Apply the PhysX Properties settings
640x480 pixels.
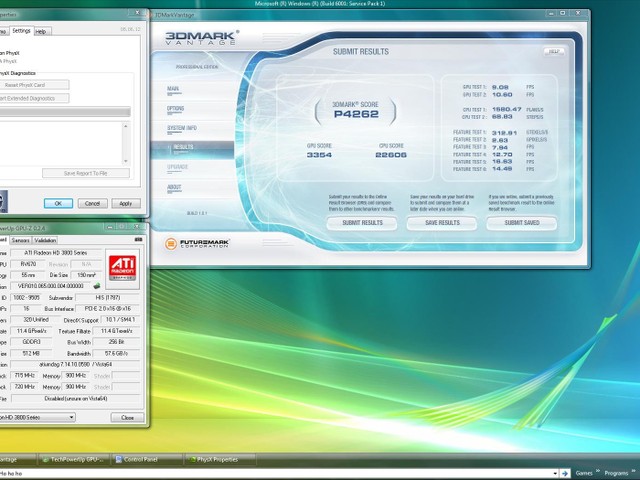(126, 203)
